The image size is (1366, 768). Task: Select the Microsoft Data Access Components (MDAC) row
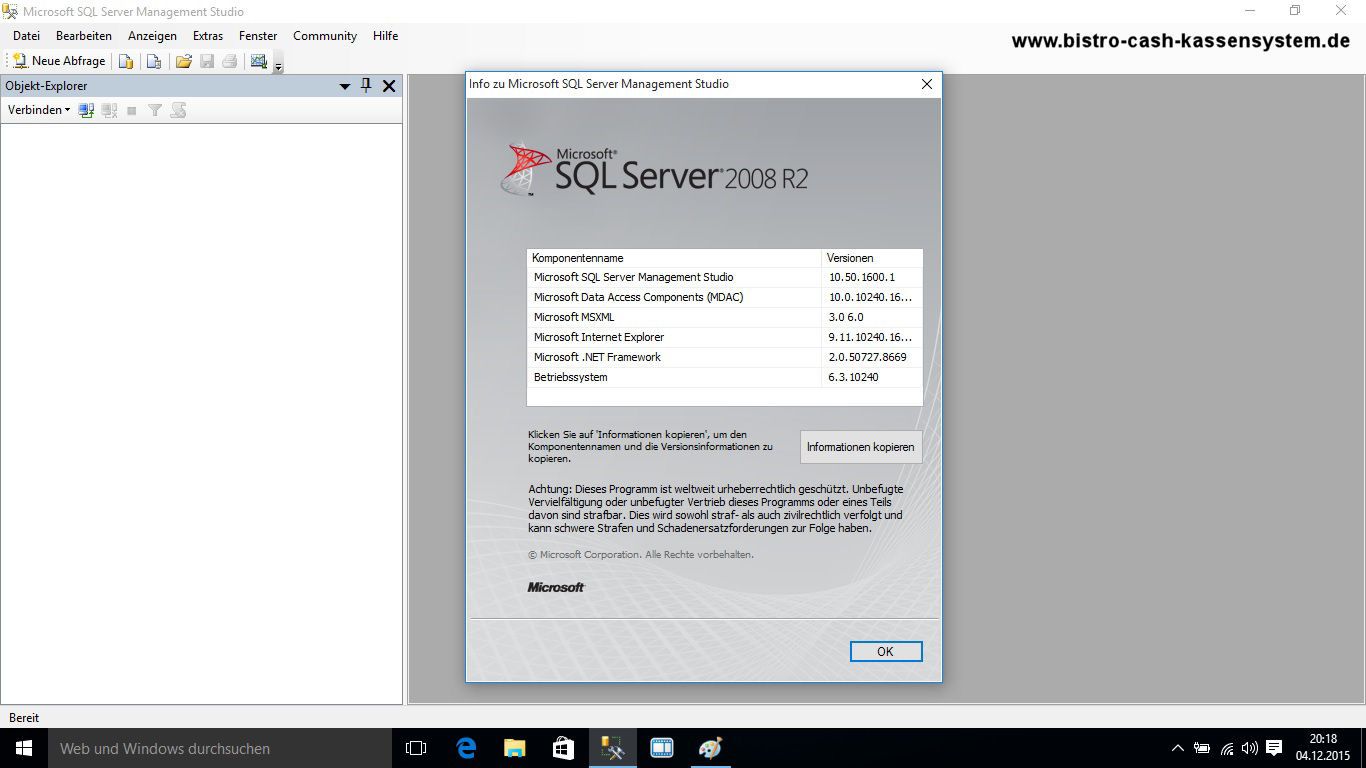point(724,297)
